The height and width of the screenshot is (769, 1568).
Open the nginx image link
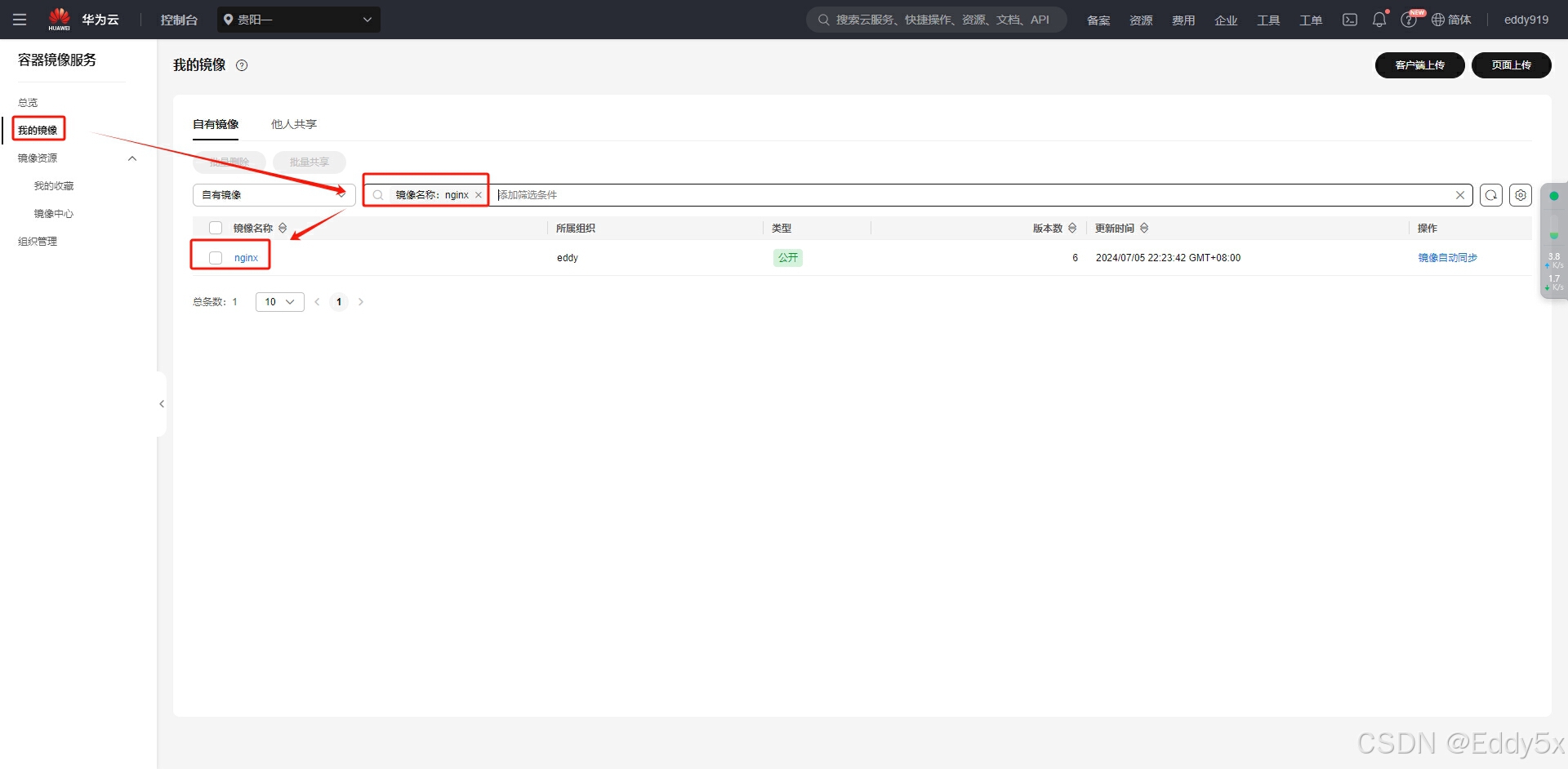pos(246,258)
